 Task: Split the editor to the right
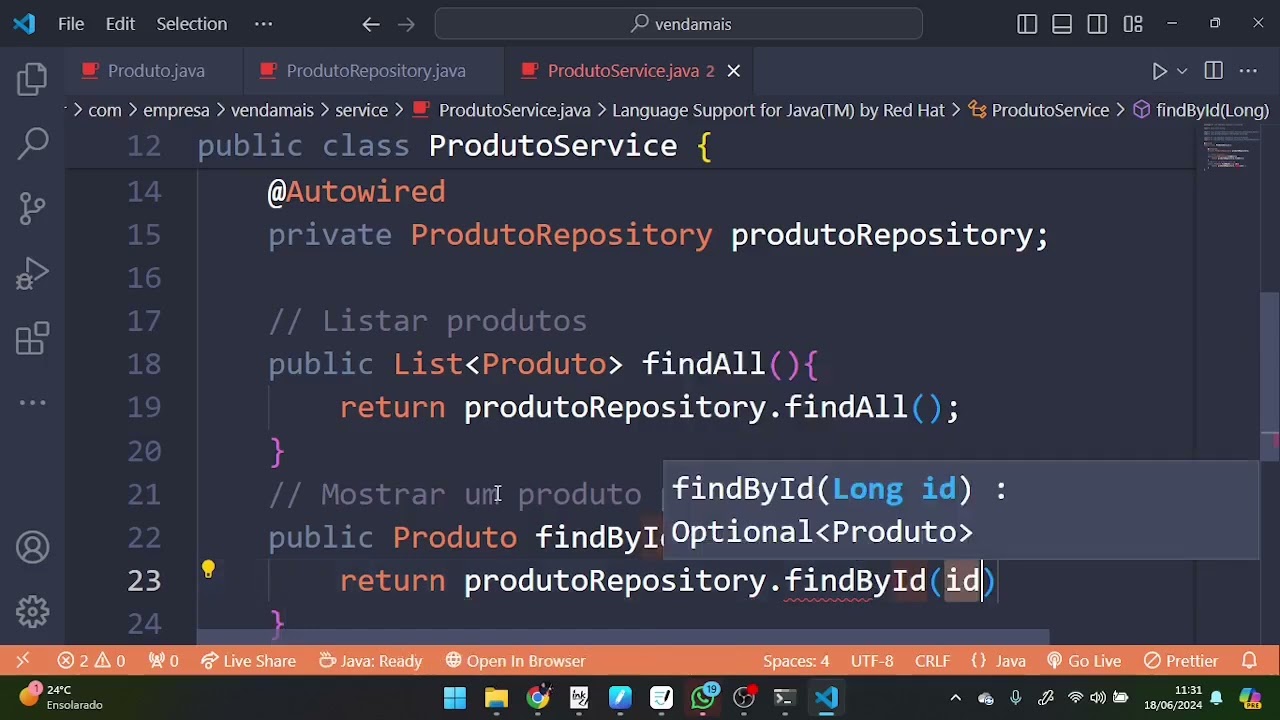click(1213, 71)
